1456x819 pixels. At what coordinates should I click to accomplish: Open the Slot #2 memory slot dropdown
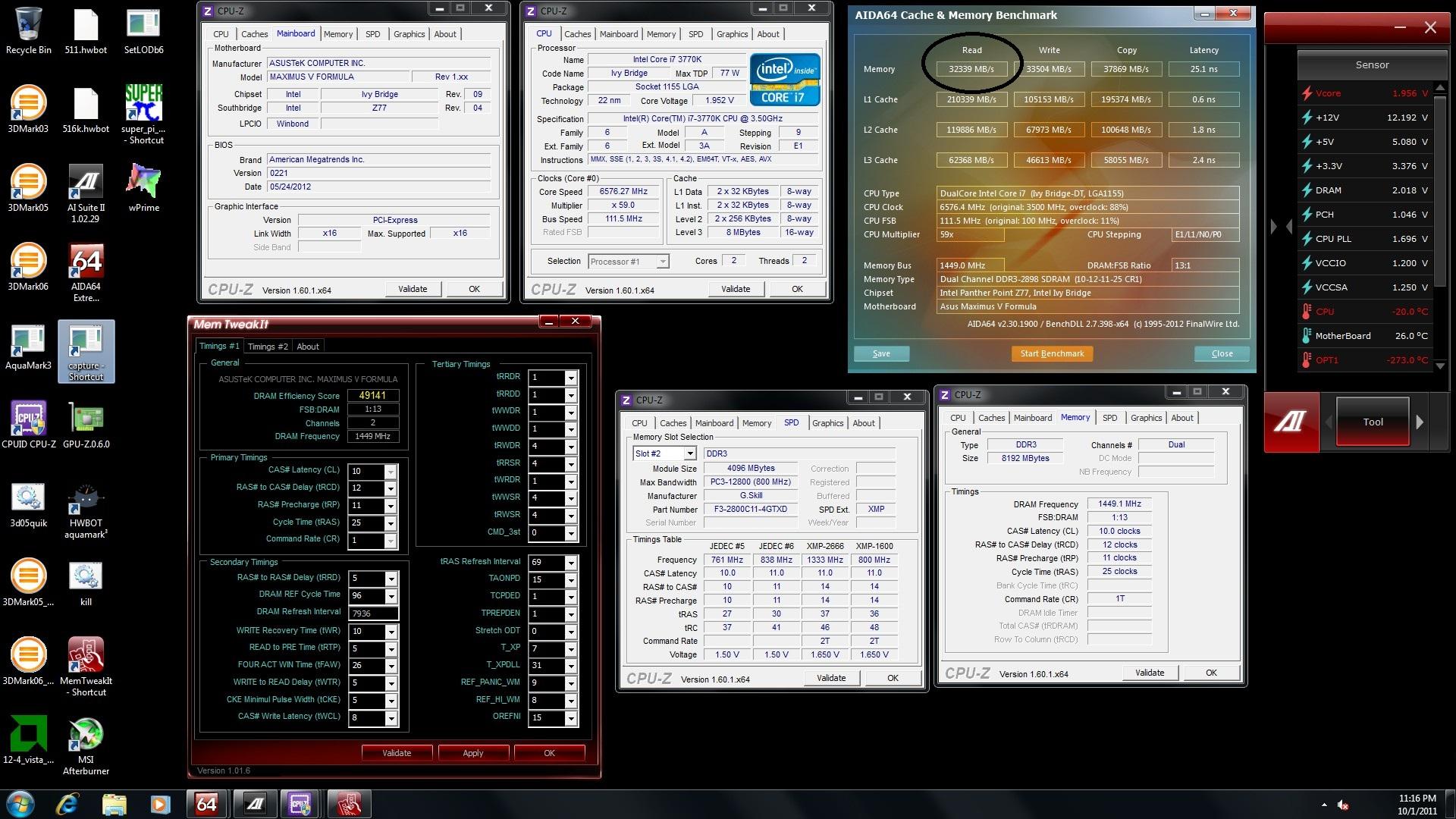(x=689, y=453)
